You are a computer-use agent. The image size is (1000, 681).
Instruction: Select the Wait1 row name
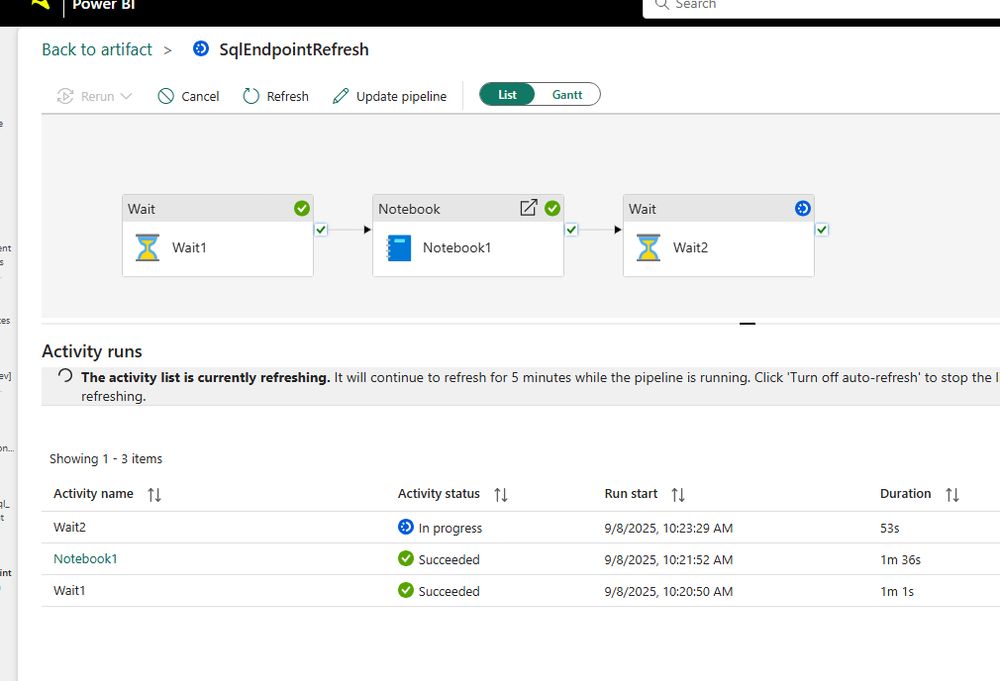pos(70,590)
